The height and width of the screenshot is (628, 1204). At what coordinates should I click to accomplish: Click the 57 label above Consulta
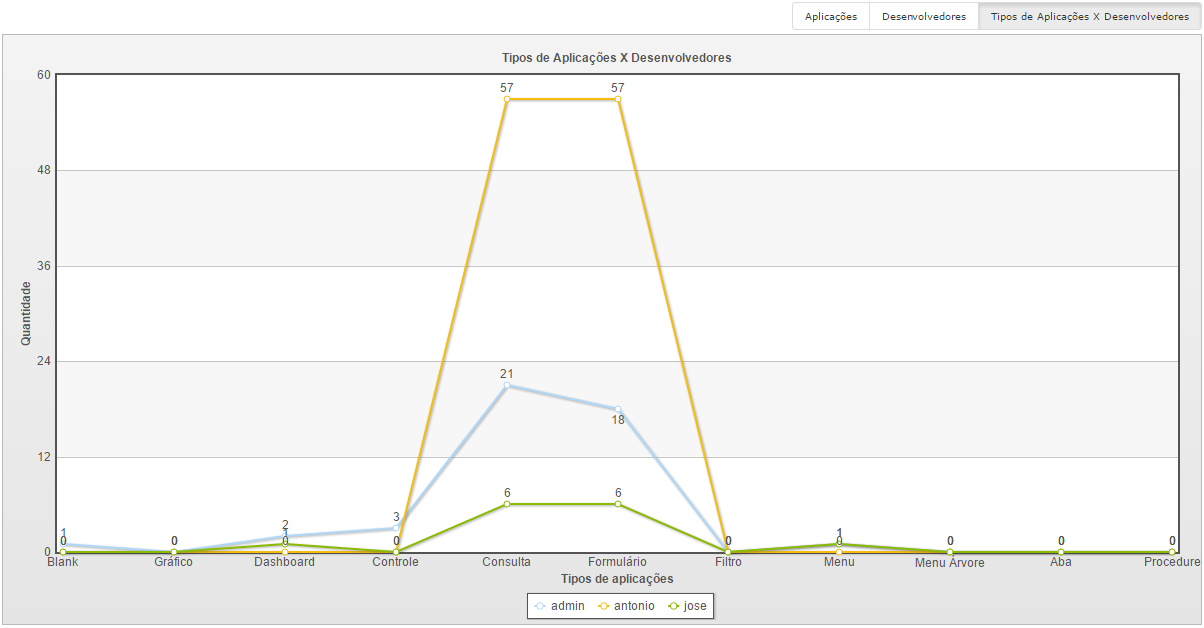click(x=507, y=88)
